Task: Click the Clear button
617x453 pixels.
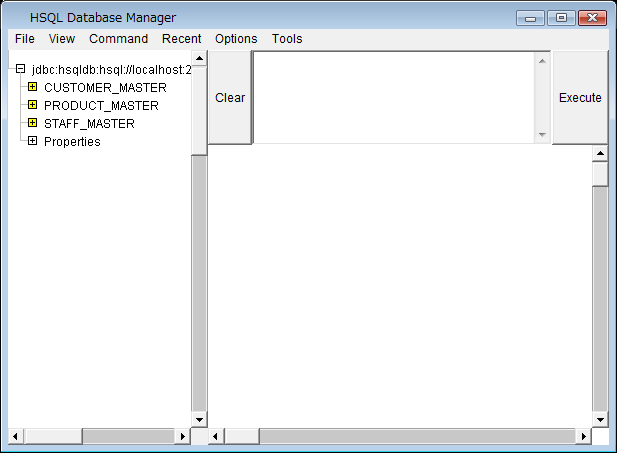Action: pyautogui.click(x=230, y=98)
